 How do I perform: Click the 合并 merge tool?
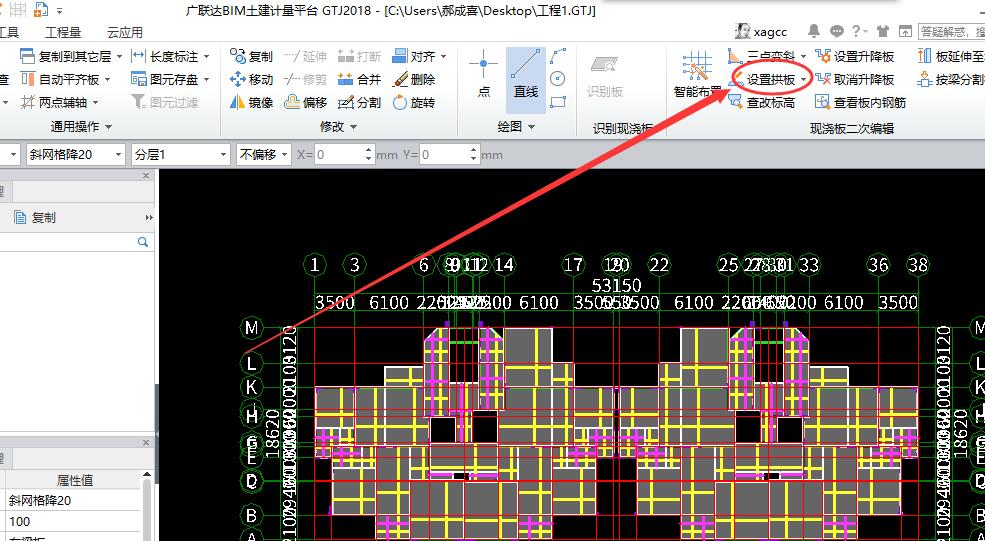tap(359, 79)
